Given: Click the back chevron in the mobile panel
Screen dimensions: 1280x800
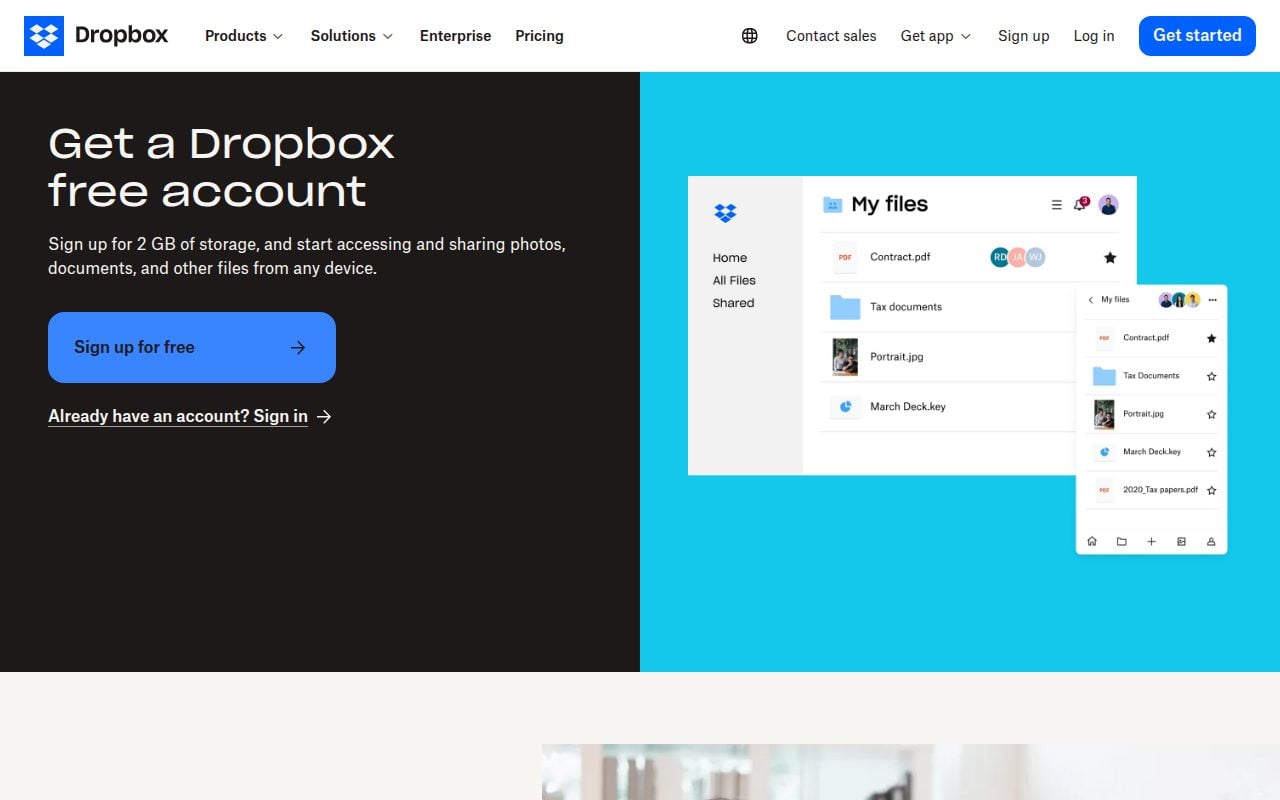Looking at the screenshot, I should (x=1090, y=300).
